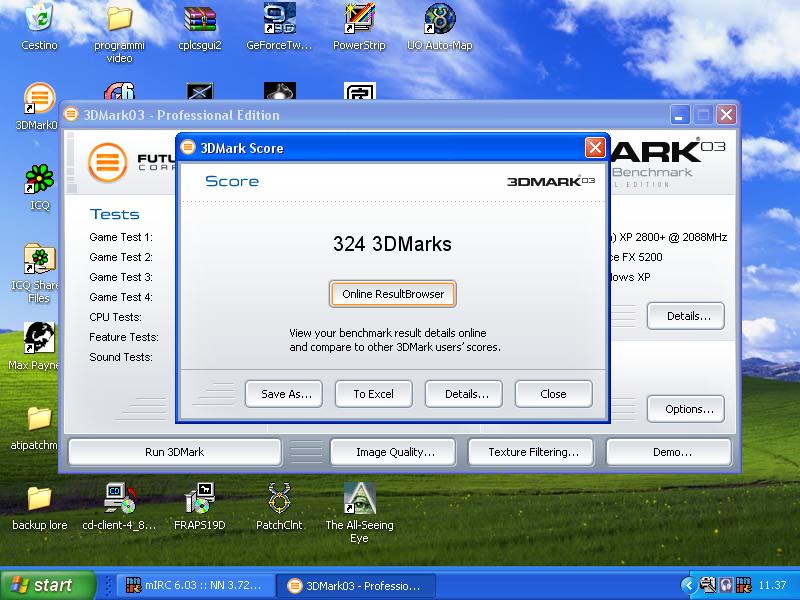The width and height of the screenshot is (800, 600).
Task: Click the Game Test 1: label
Action: (121, 237)
